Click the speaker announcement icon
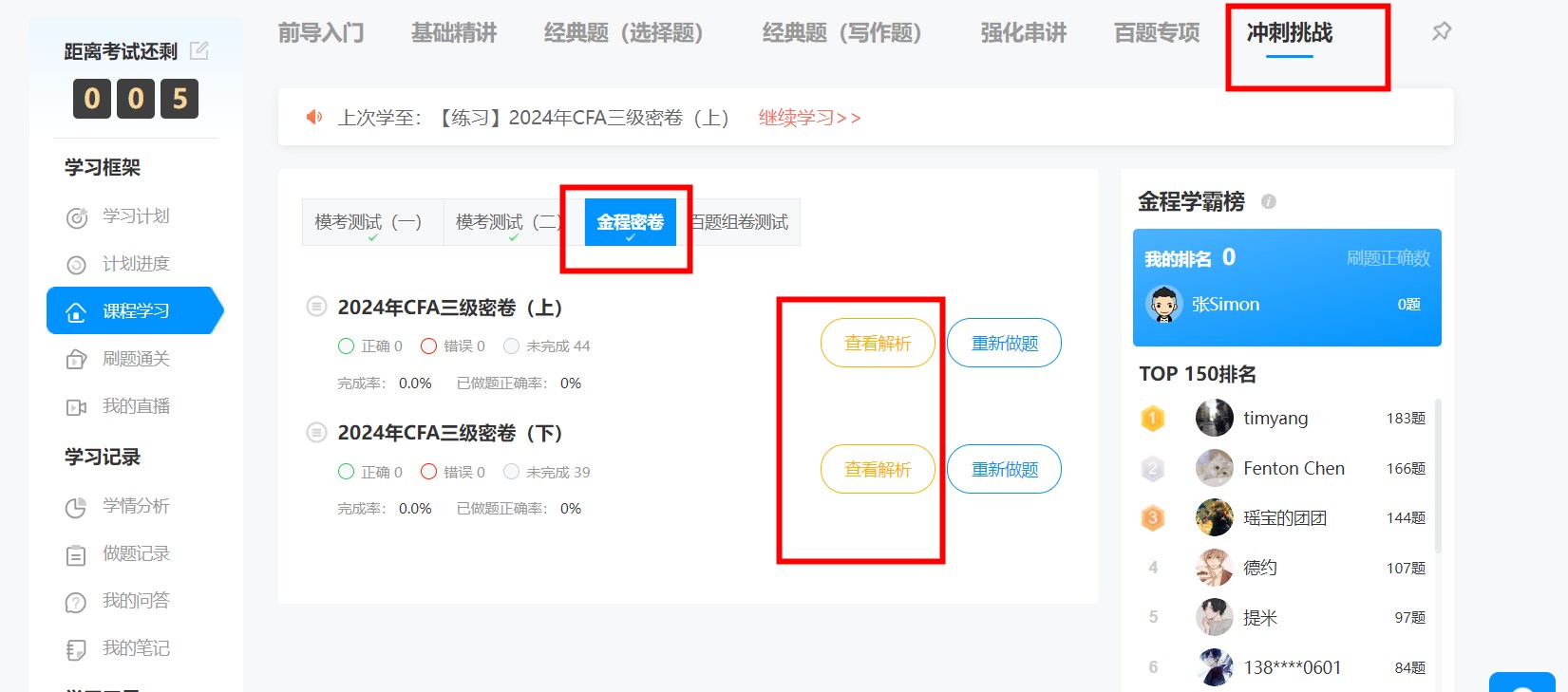This screenshot has height=692, width=1568. tap(313, 117)
